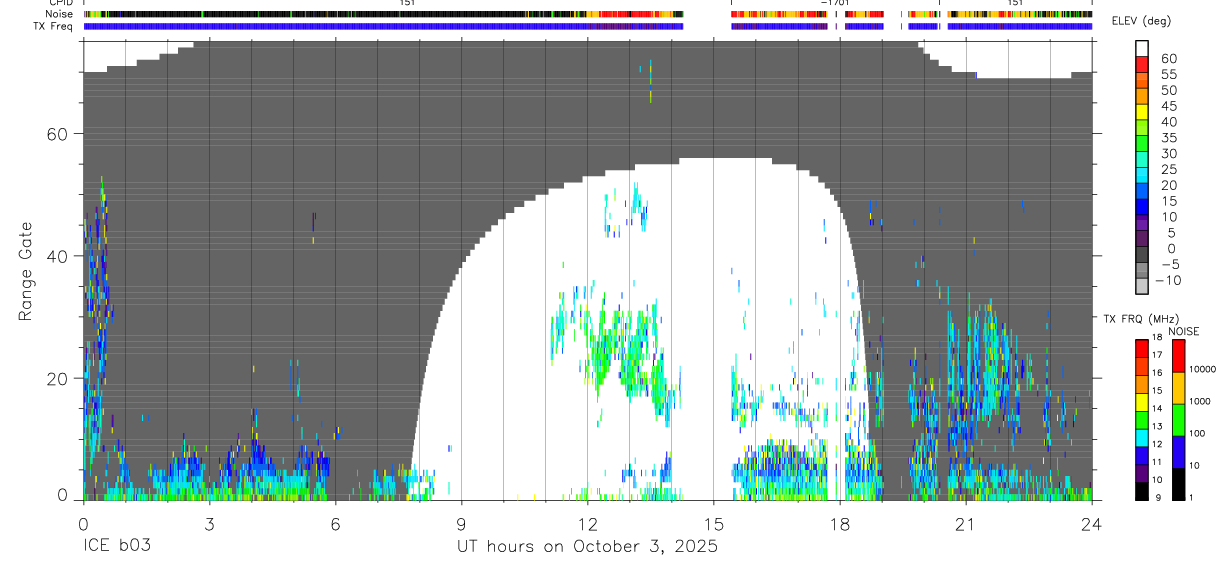Click the red top segment of the NOISE colorbar
The height and width of the screenshot is (567, 1228).
pyautogui.click(x=1177, y=356)
